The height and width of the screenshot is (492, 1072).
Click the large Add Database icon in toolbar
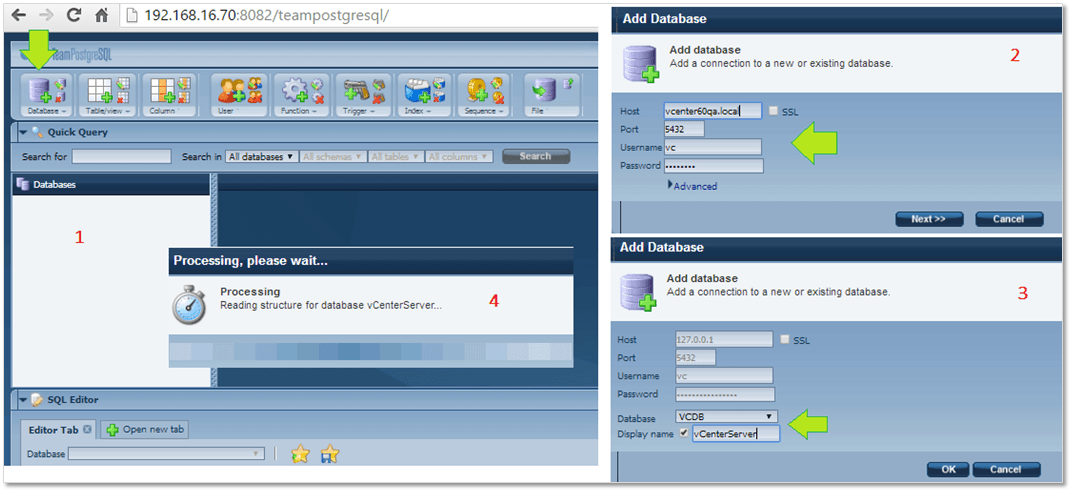(40, 90)
